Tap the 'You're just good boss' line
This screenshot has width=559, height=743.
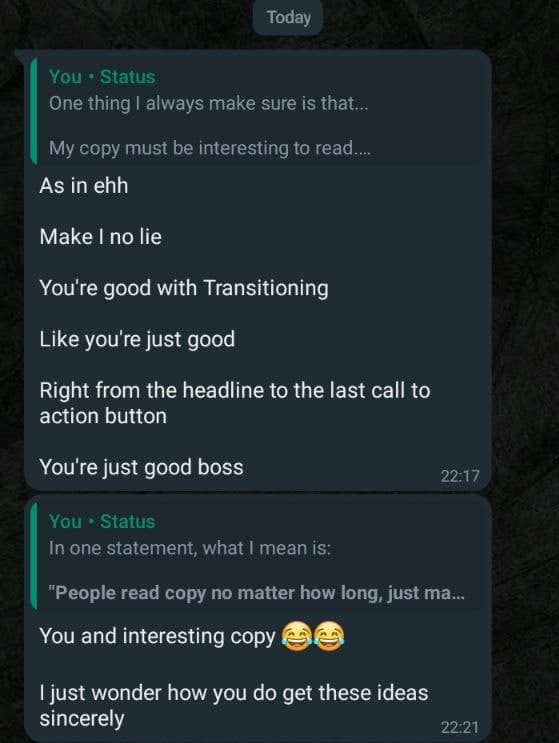pos(141,467)
